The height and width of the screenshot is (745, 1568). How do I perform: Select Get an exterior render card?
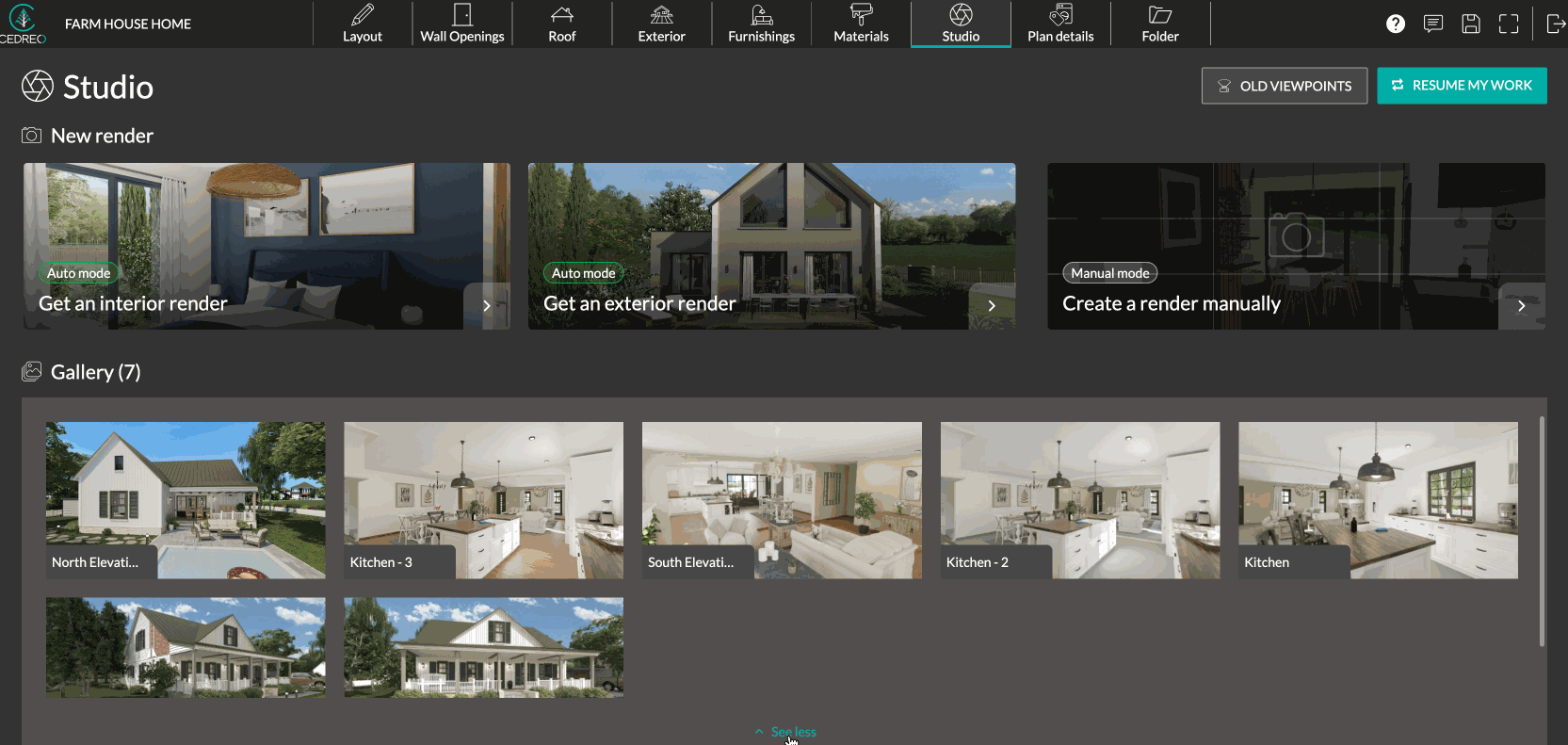click(x=771, y=246)
